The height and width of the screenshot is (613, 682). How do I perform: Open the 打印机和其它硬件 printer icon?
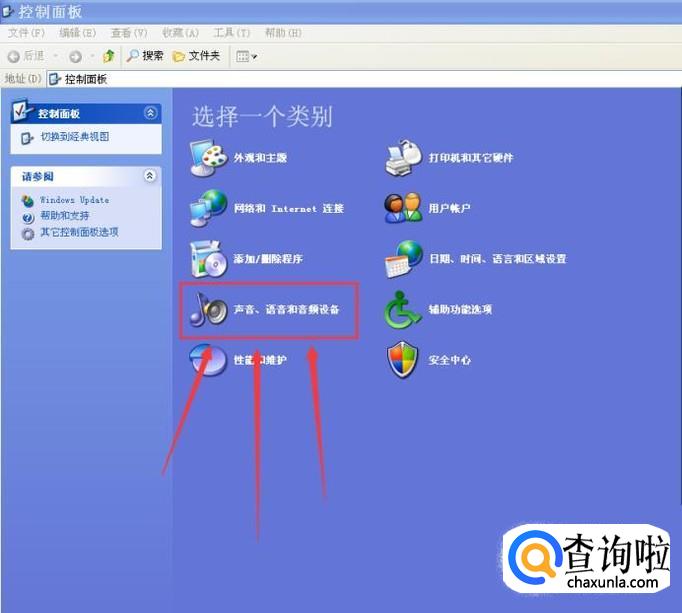404,158
